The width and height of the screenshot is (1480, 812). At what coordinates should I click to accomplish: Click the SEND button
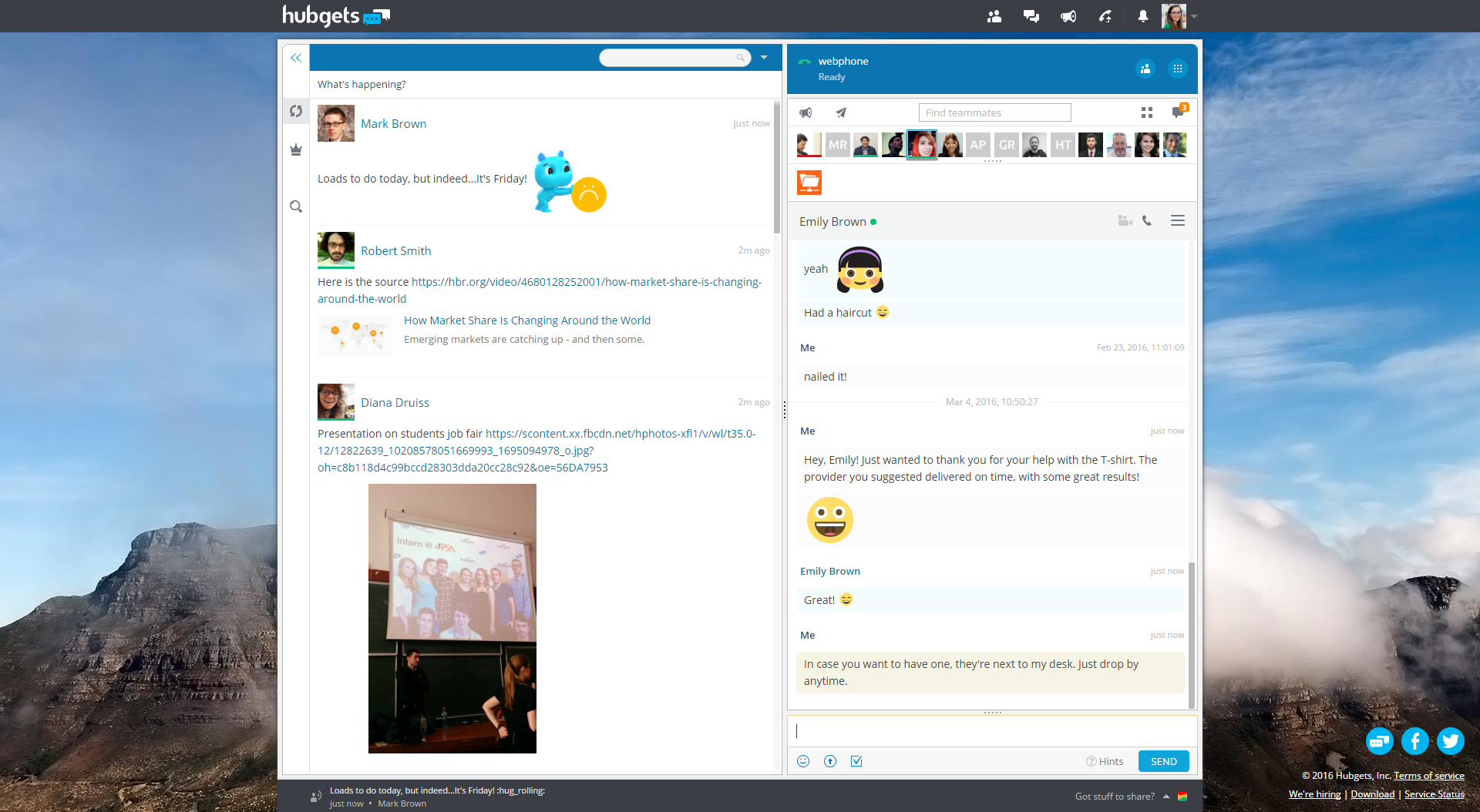pos(1164,761)
